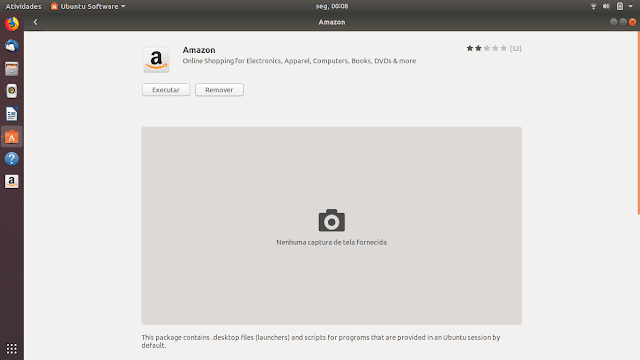Screen dimensions: 640x360
Task: Launch Thunderbird mail from the dock
Action: point(12,46)
